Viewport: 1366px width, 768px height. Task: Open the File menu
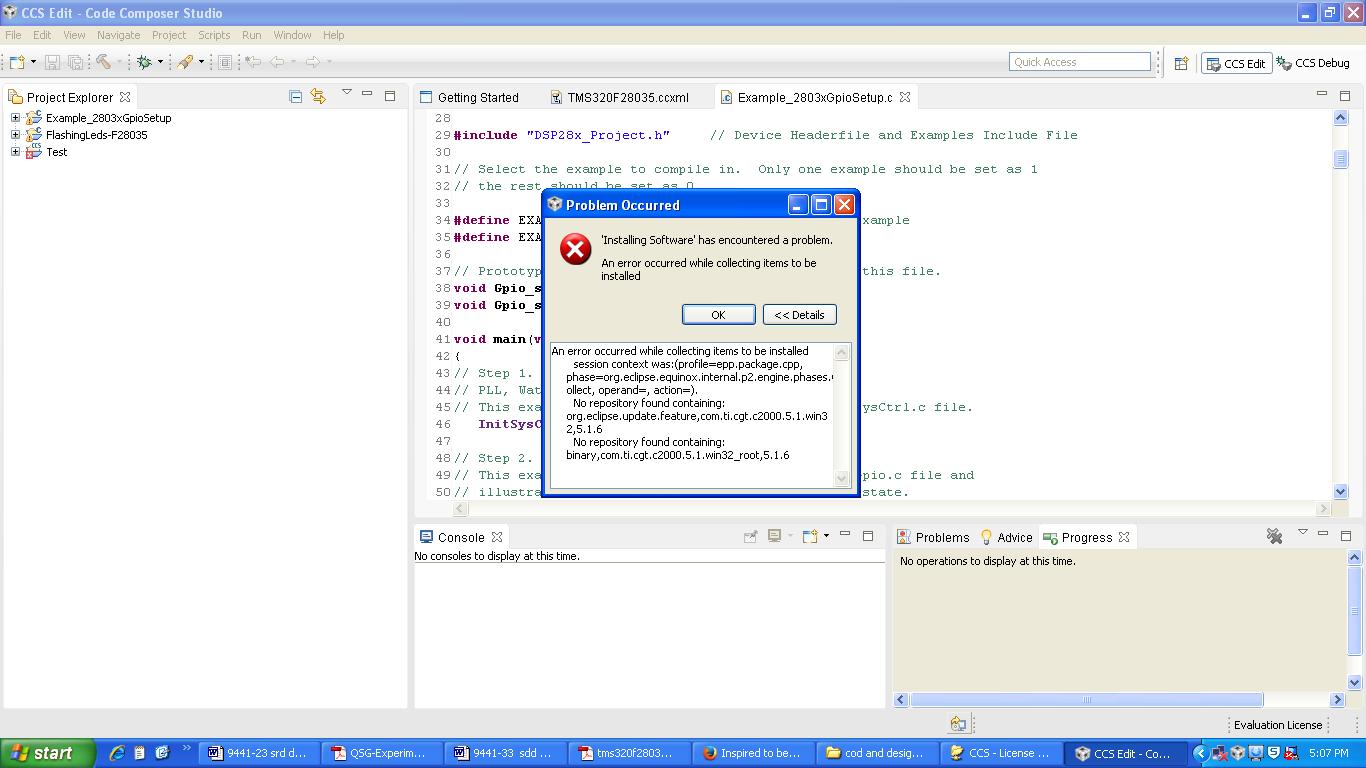(13, 35)
